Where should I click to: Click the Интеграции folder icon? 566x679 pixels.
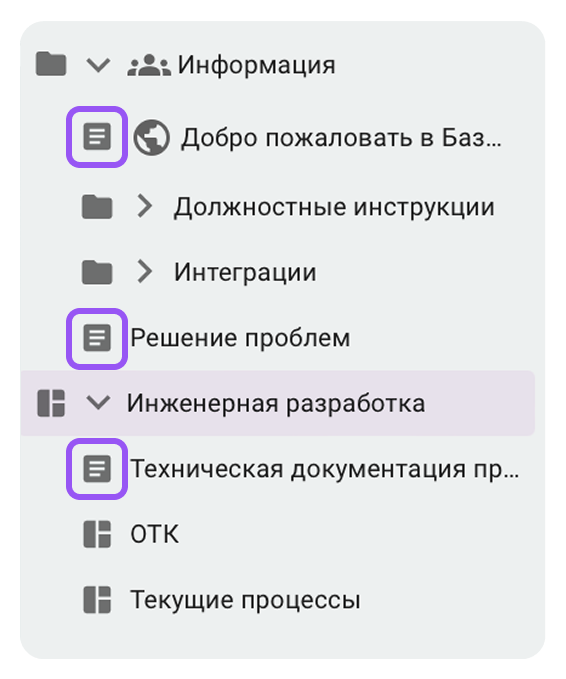tap(97, 272)
